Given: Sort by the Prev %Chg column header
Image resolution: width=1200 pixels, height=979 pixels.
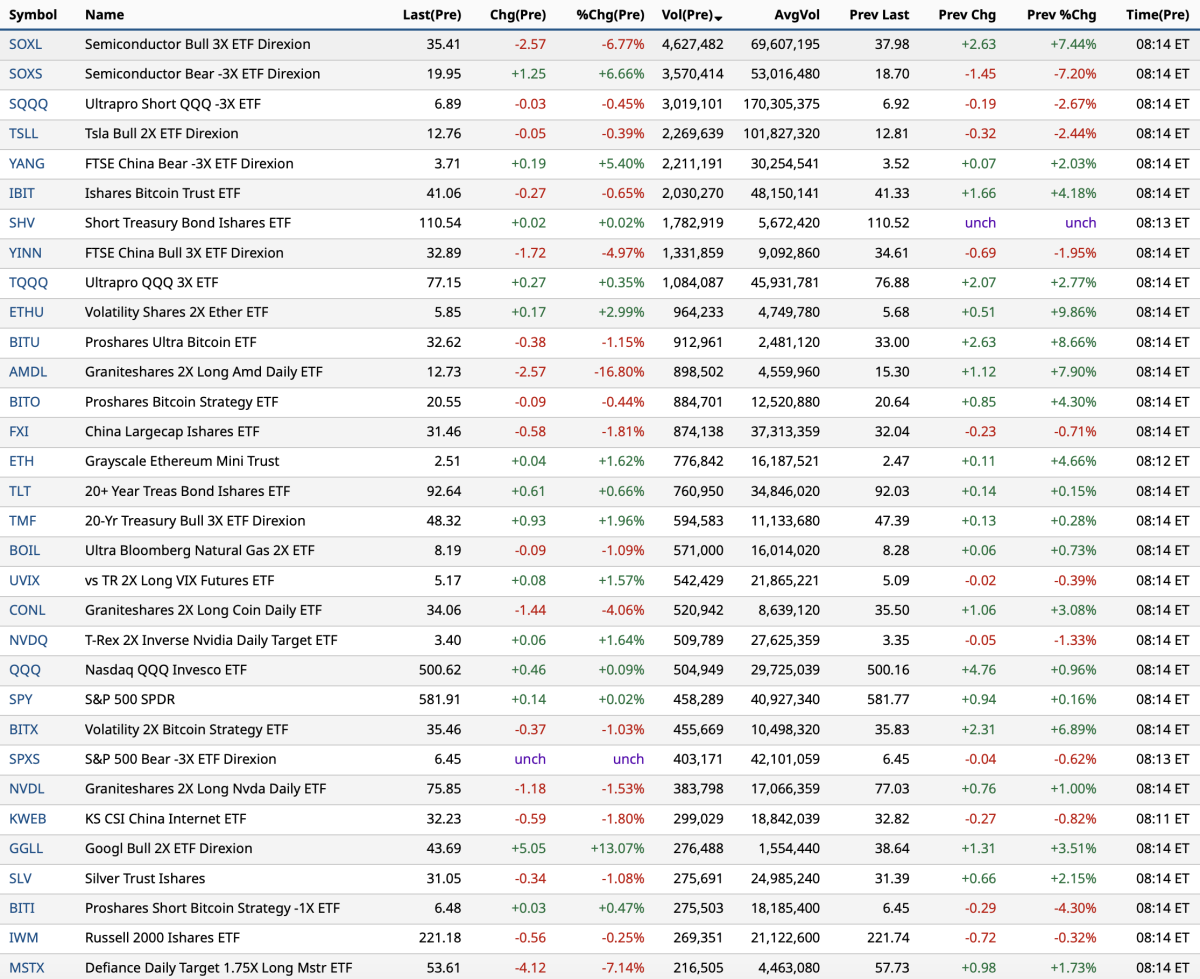Looking at the screenshot, I should tap(1061, 15).
